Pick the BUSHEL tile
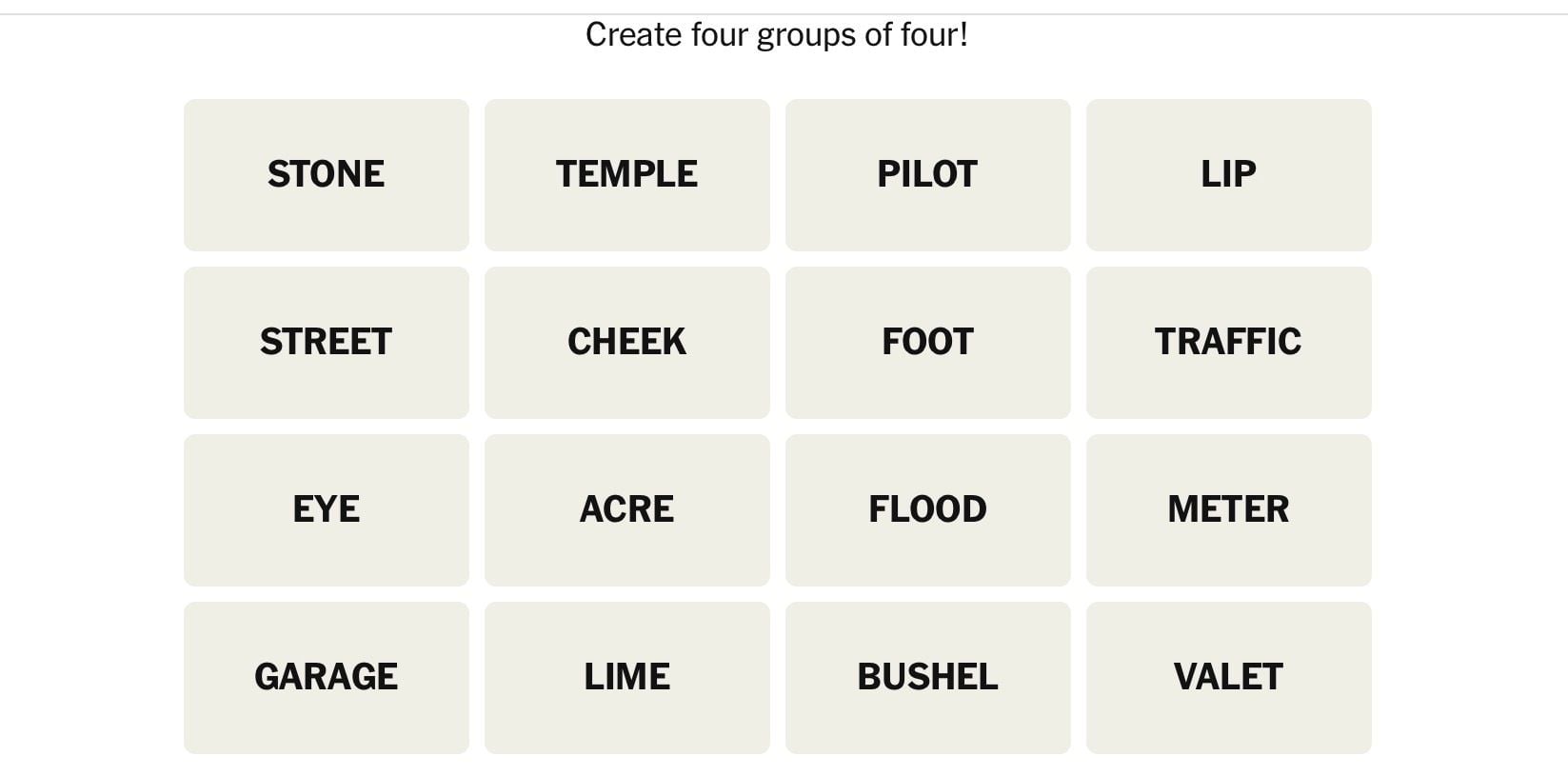Viewport: 1568px width, 776px height. (x=927, y=678)
